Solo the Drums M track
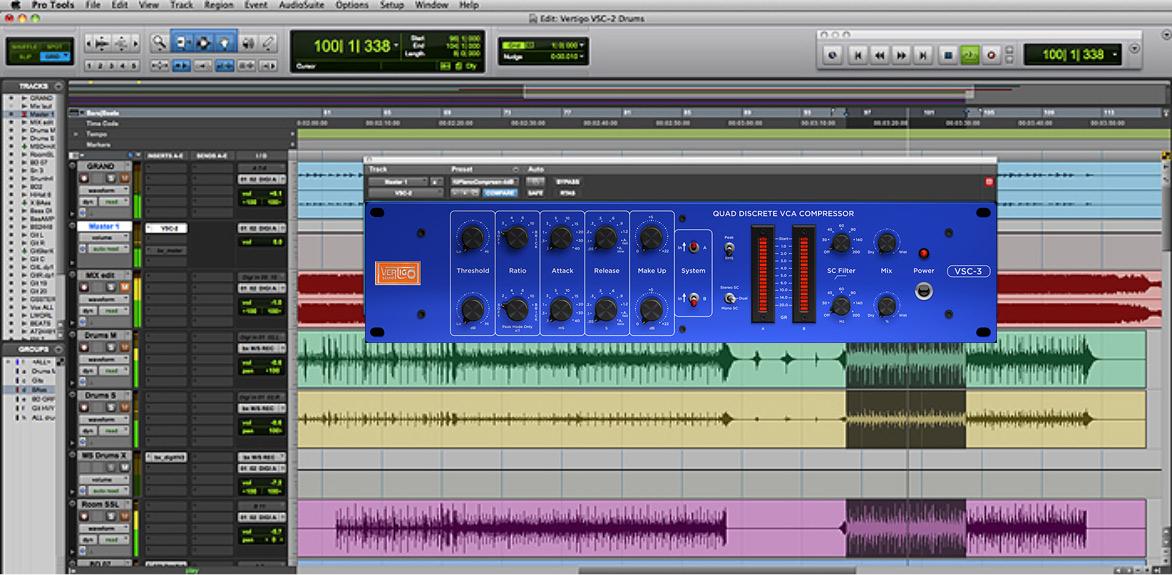The width and height of the screenshot is (1172, 575). tap(111, 348)
